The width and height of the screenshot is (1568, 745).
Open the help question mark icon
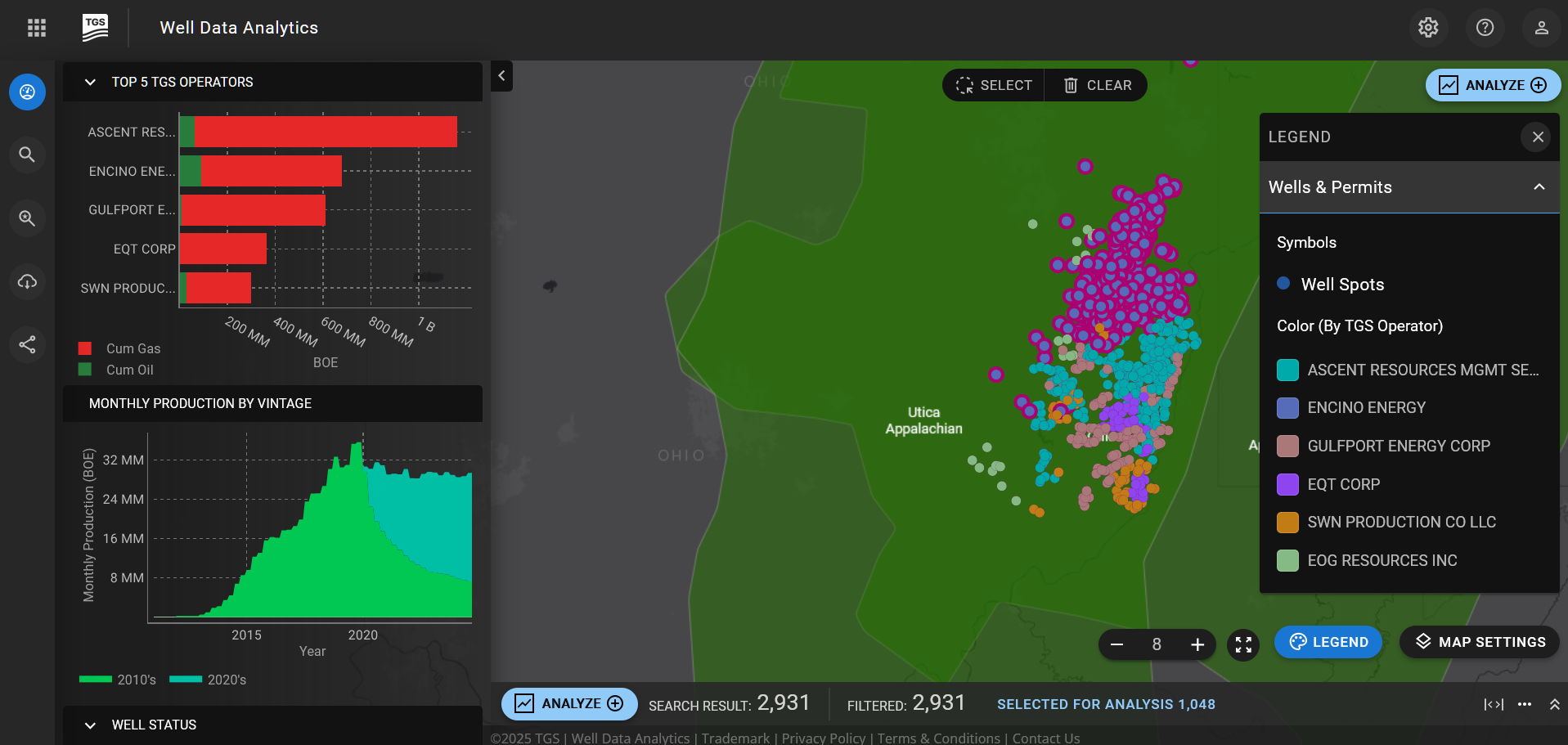click(x=1485, y=28)
